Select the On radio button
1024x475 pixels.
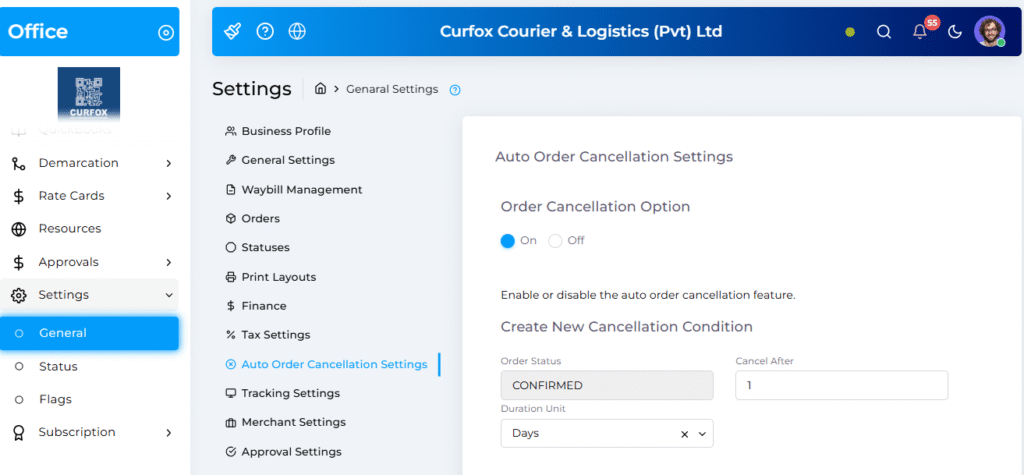(508, 241)
